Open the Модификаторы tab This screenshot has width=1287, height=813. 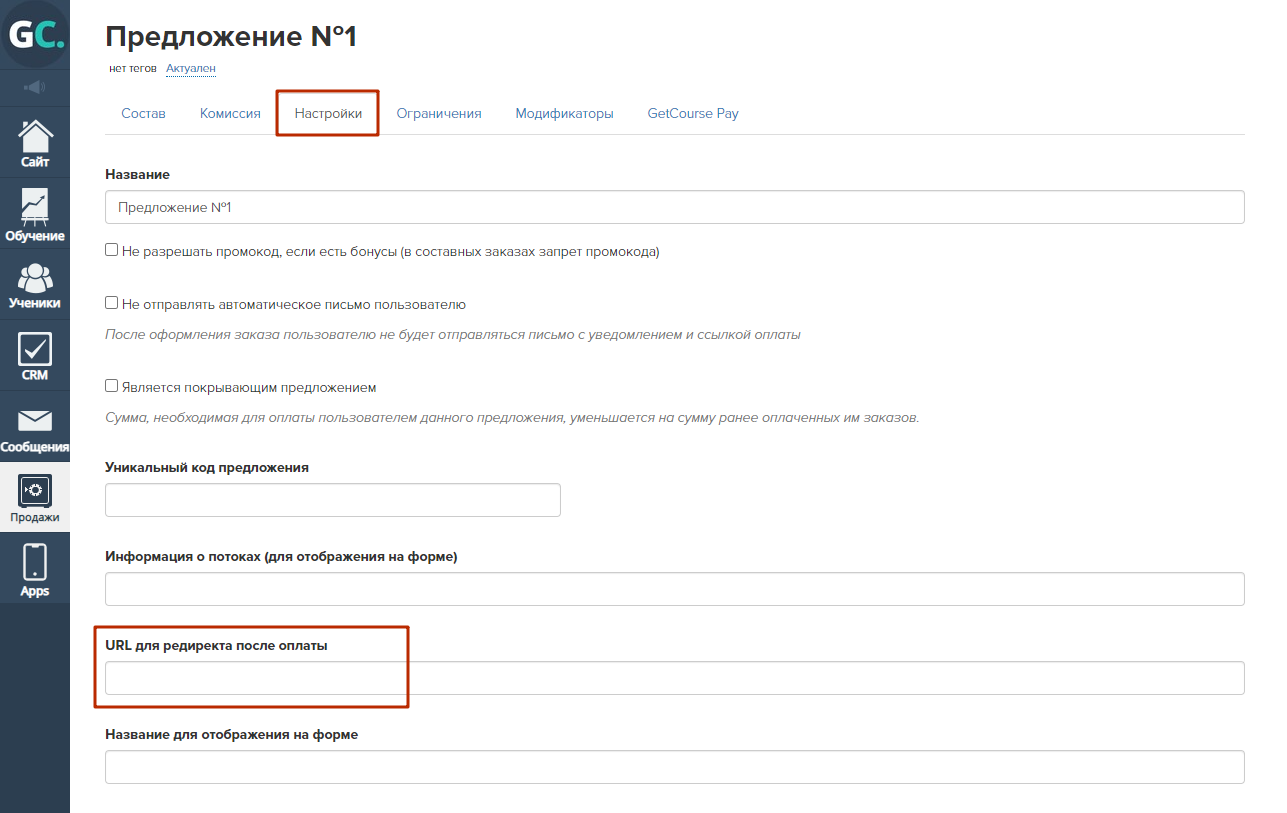564,114
